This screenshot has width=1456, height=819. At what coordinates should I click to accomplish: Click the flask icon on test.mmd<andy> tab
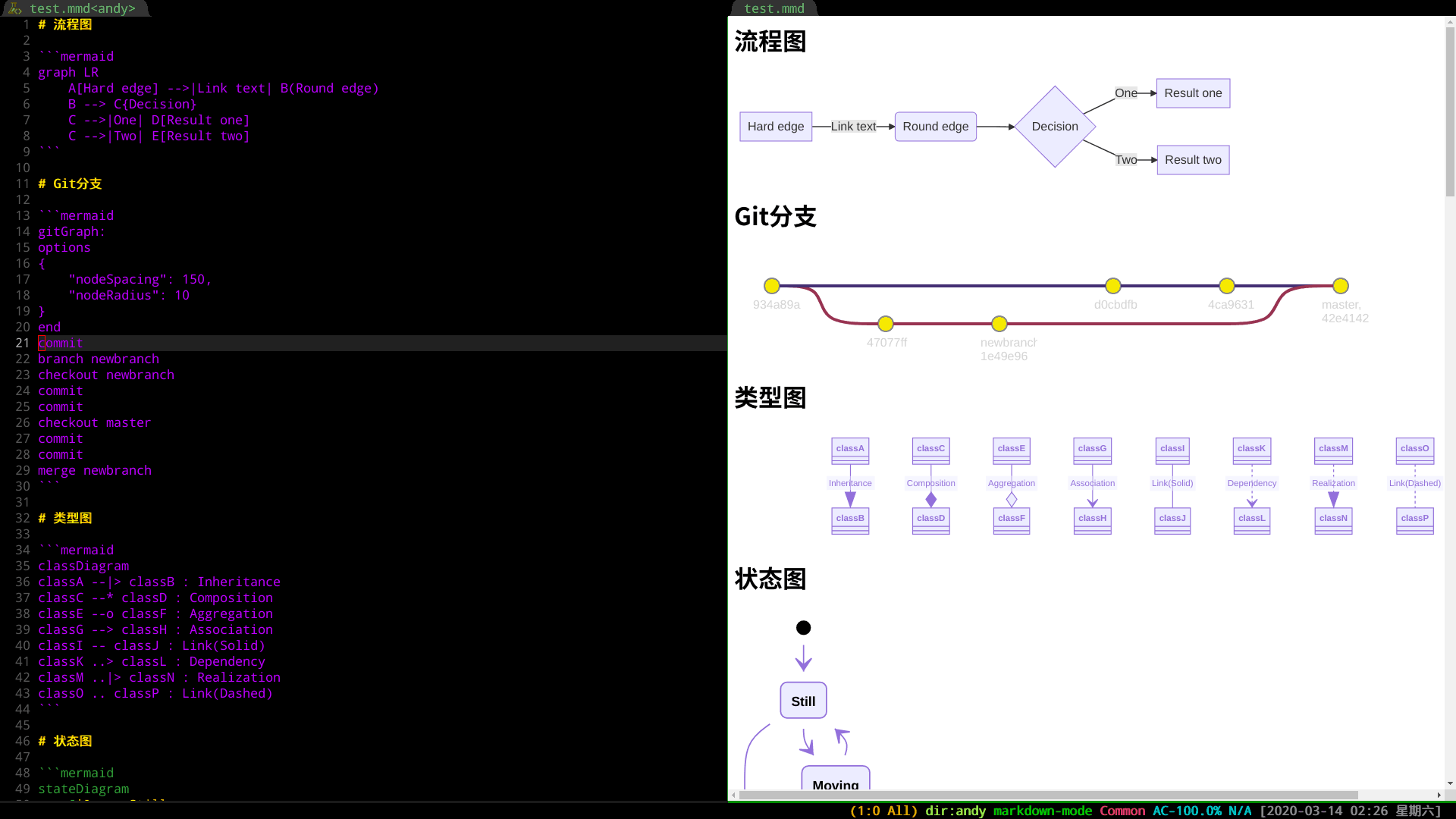tap(15, 8)
